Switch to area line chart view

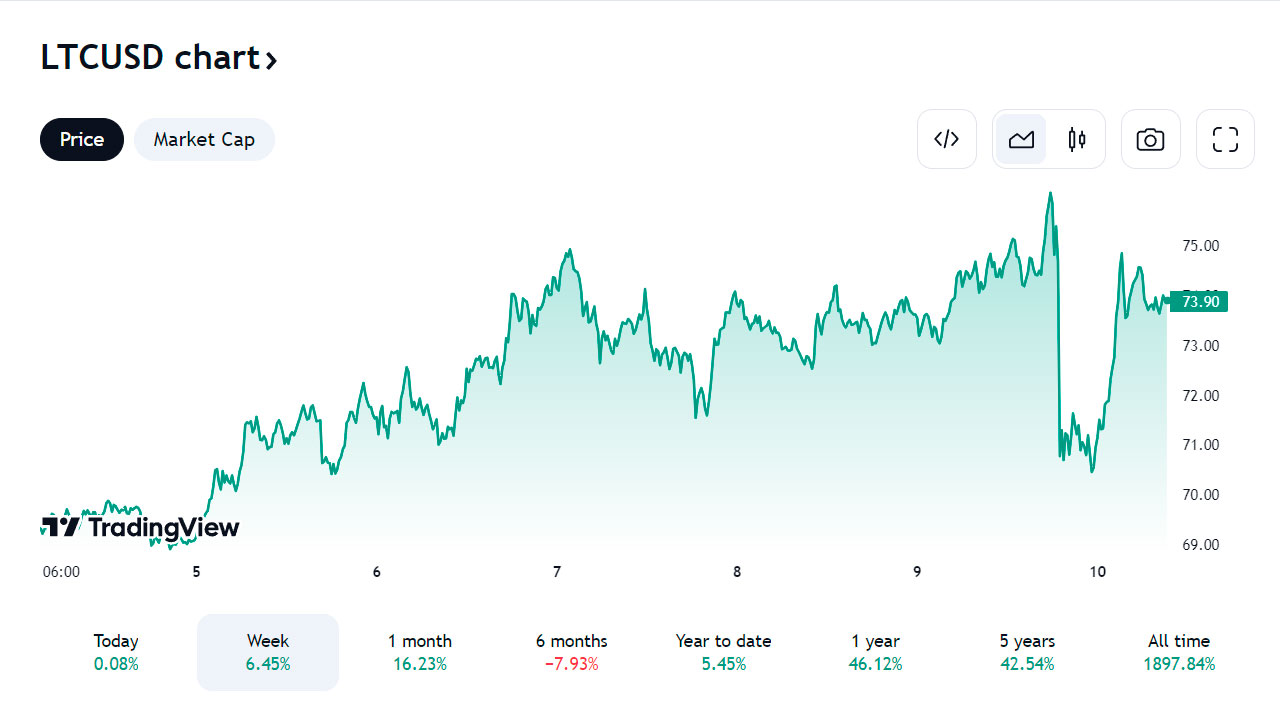click(1021, 139)
